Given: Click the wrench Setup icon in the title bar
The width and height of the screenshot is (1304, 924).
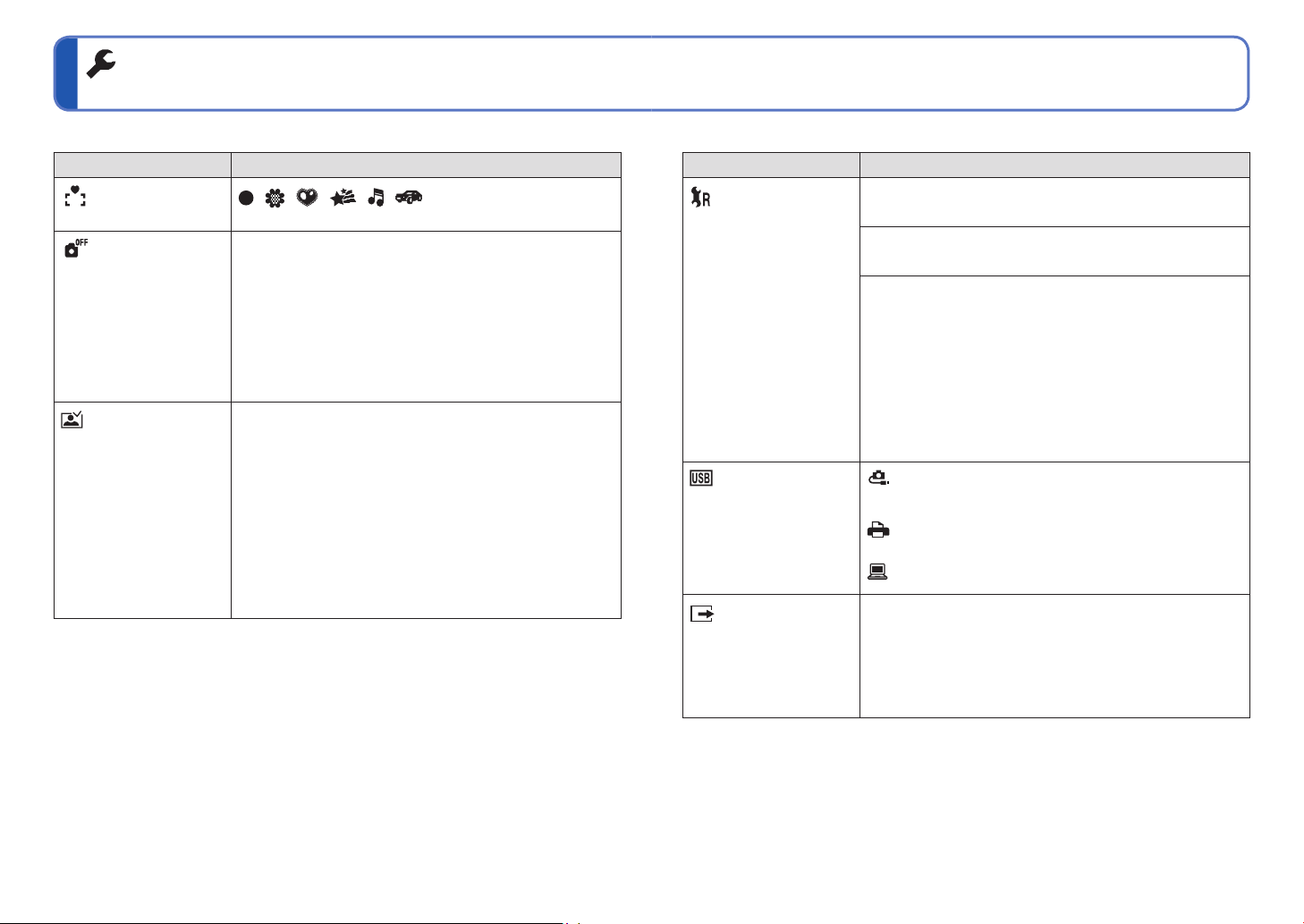Looking at the screenshot, I should point(102,64).
